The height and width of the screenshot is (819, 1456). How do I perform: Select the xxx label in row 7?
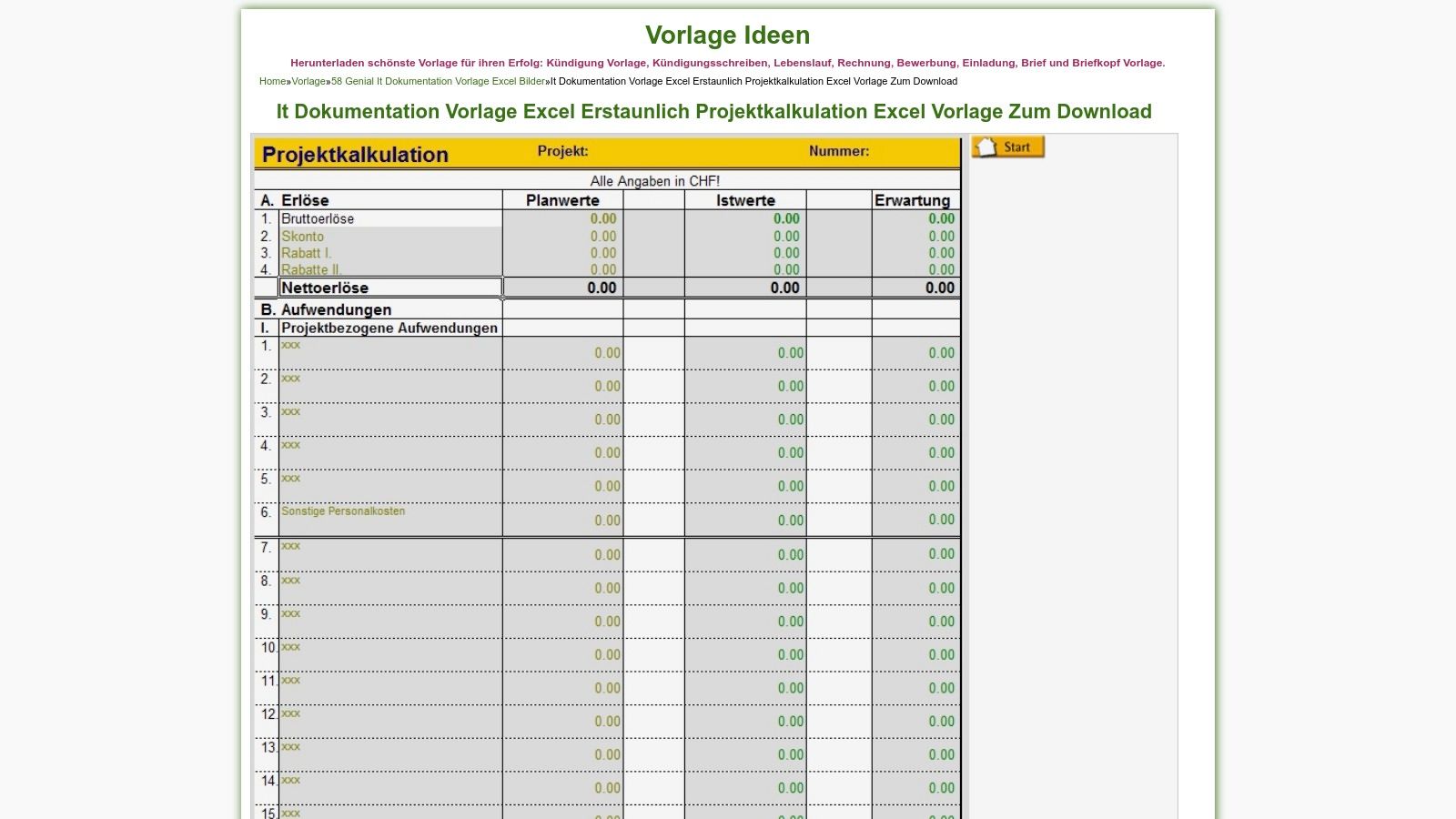pyautogui.click(x=290, y=546)
